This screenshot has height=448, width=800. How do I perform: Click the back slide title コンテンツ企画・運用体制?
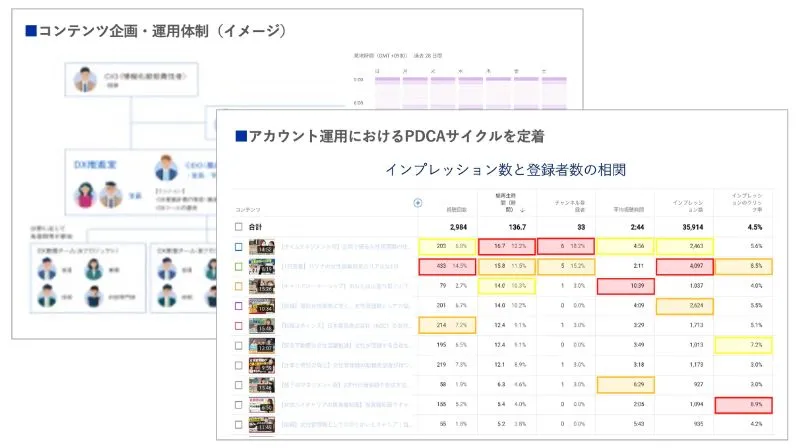click(123, 31)
